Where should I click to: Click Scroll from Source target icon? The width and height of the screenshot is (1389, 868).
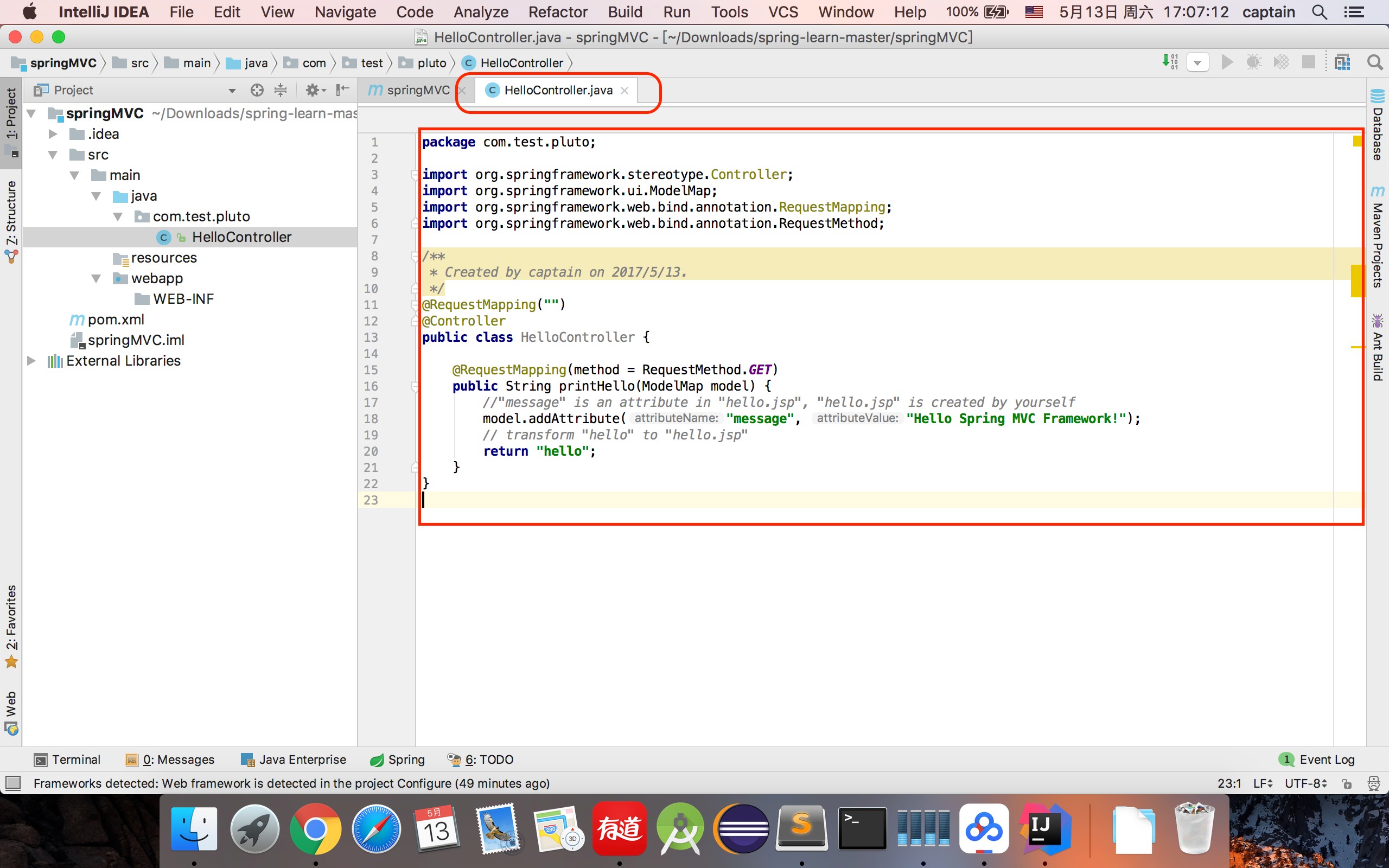[257, 90]
